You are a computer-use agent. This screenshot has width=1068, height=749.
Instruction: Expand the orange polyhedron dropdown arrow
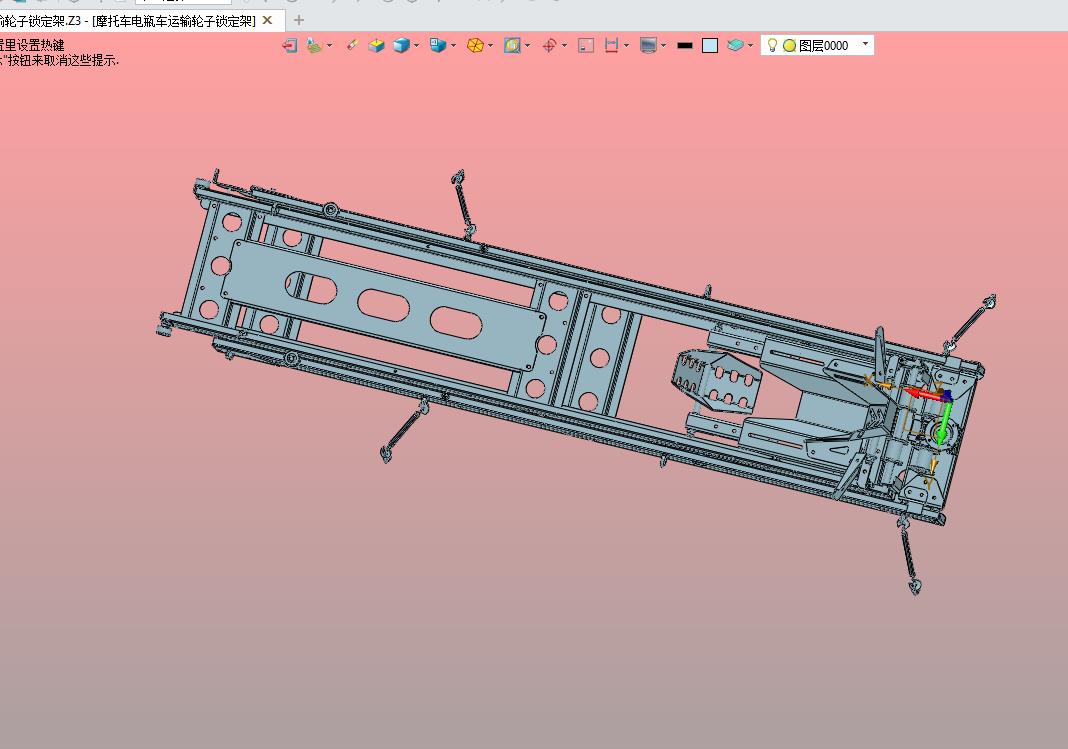pyautogui.click(x=490, y=46)
